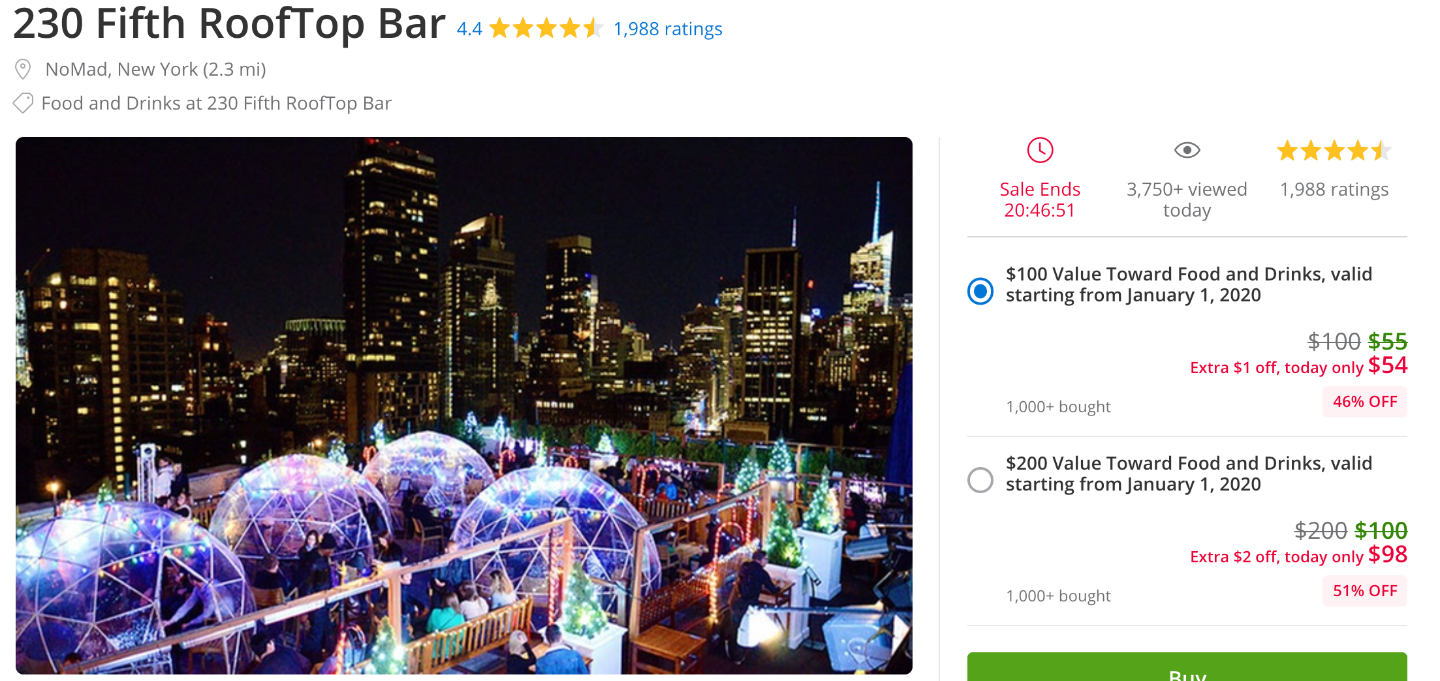Image resolution: width=1440 pixels, height=681 pixels.
Task: Click the 230 Fifth RoofTop Bar title
Action: 229,24
